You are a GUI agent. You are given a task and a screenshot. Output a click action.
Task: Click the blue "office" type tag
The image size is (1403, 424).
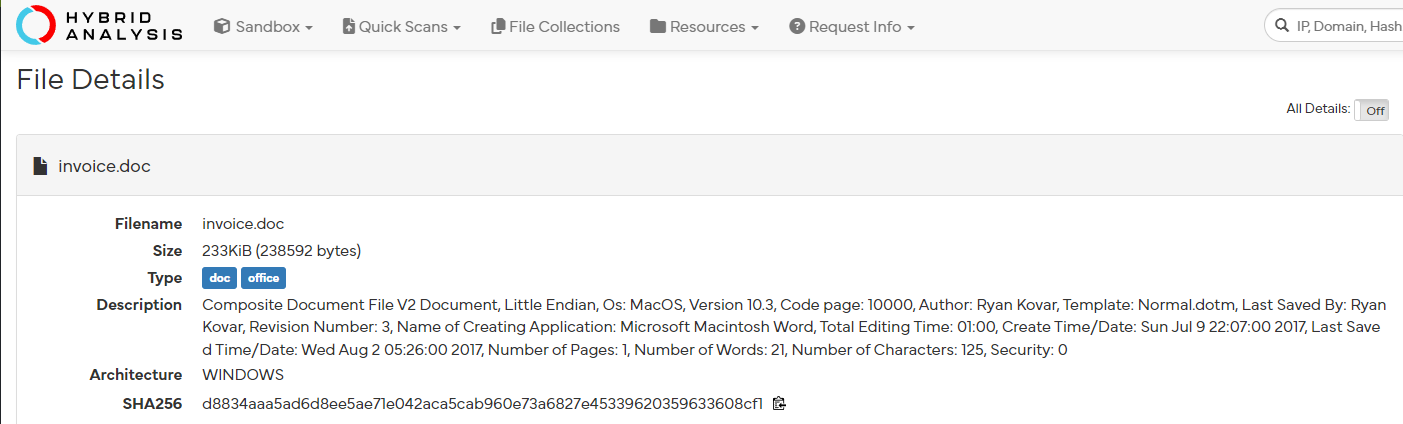(x=263, y=278)
